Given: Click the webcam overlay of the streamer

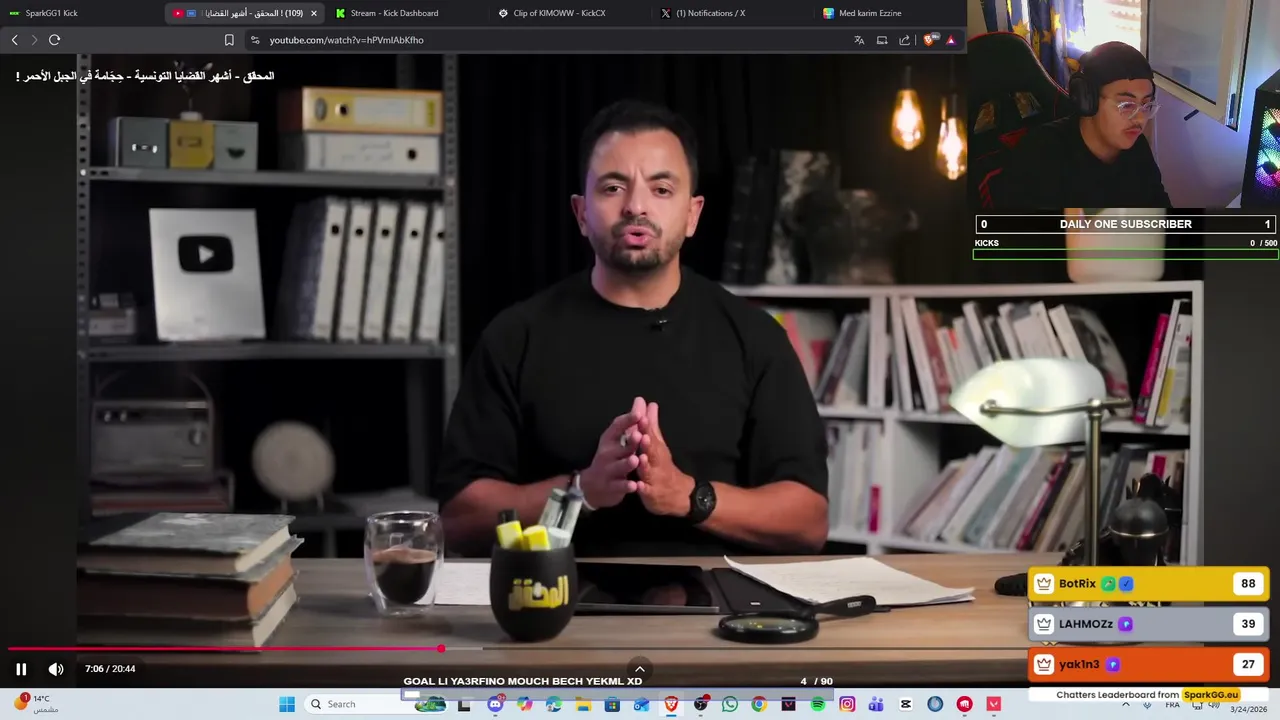Looking at the screenshot, I should click(x=1124, y=104).
